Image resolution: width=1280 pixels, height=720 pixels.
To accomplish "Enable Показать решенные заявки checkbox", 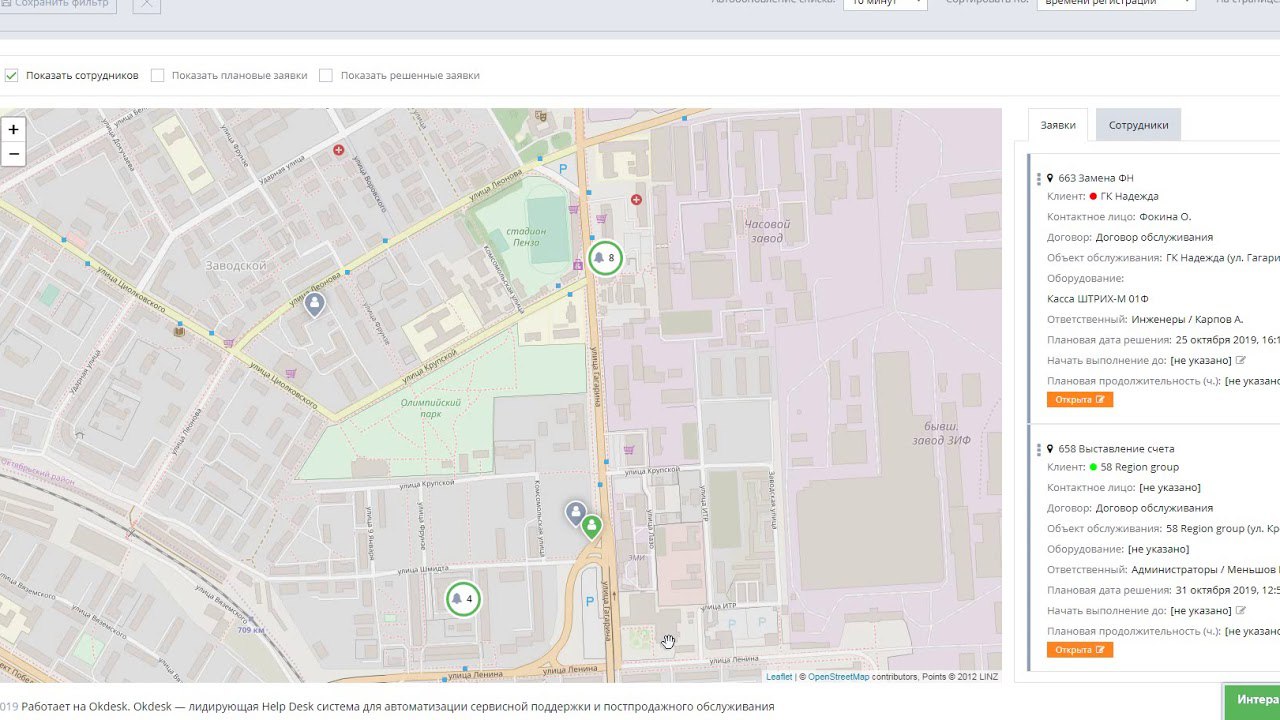I will tap(326, 75).
